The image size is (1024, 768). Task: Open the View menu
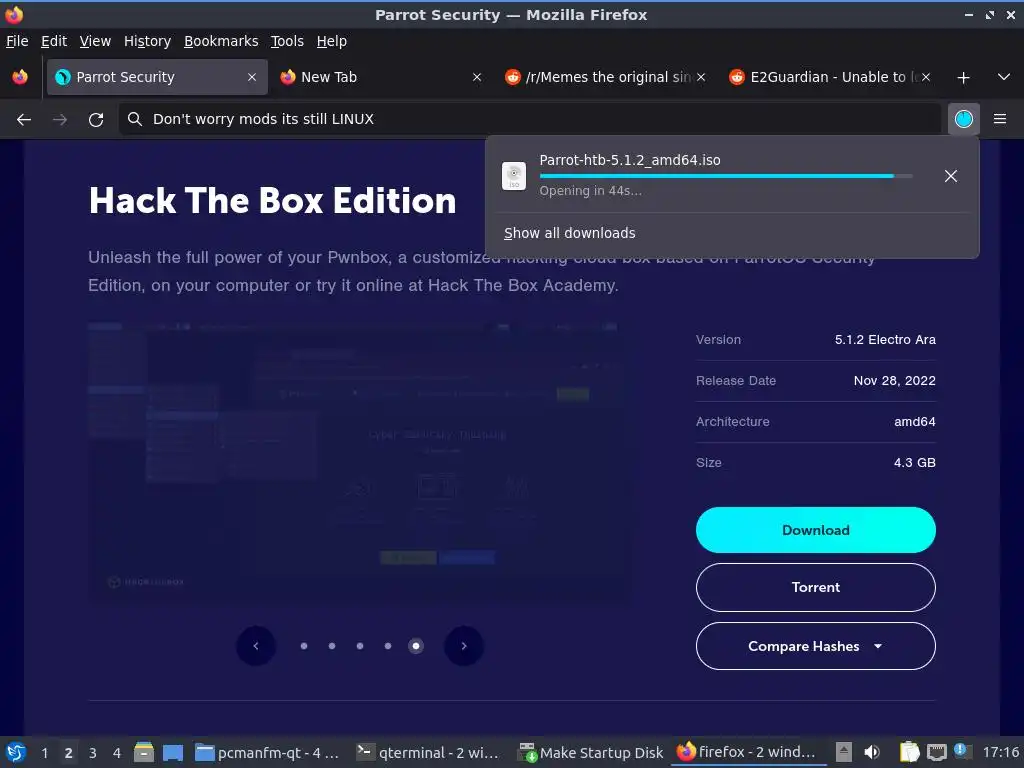[x=95, y=41]
